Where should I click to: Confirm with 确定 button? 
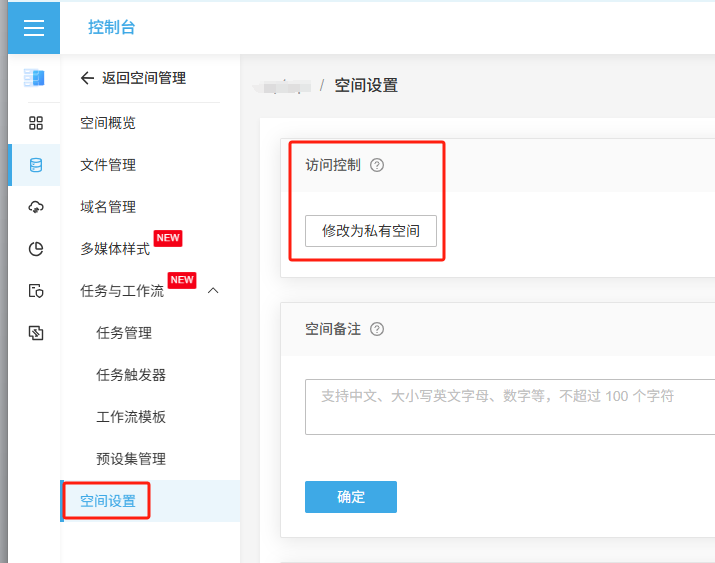351,497
